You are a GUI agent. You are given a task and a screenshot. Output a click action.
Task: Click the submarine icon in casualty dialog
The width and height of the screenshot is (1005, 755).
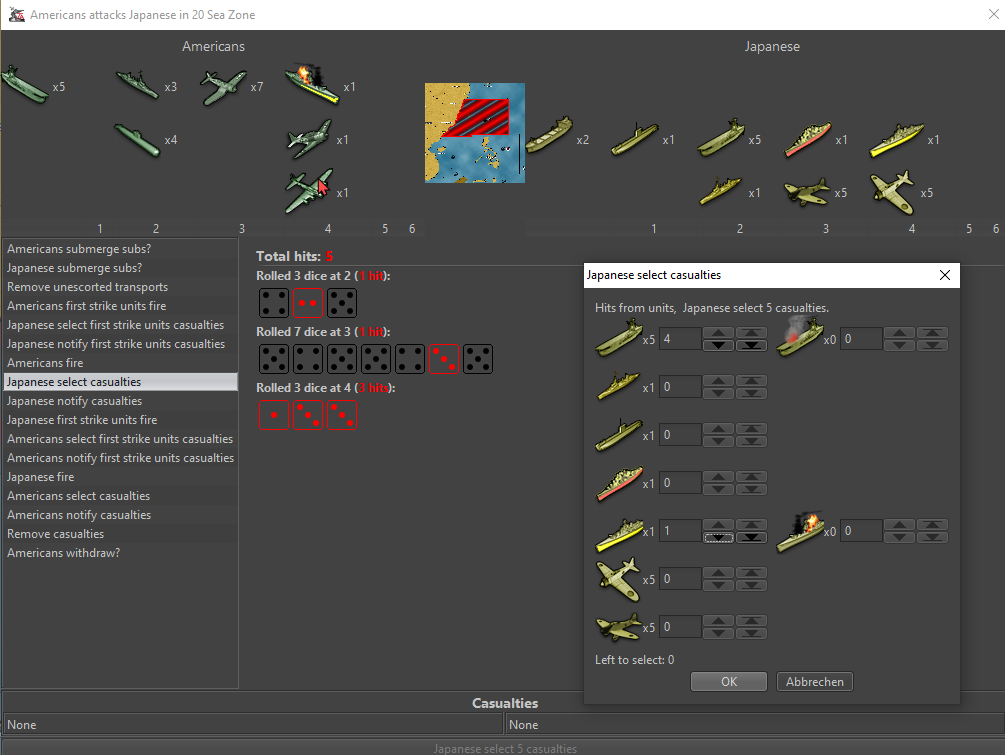pyautogui.click(x=618, y=435)
